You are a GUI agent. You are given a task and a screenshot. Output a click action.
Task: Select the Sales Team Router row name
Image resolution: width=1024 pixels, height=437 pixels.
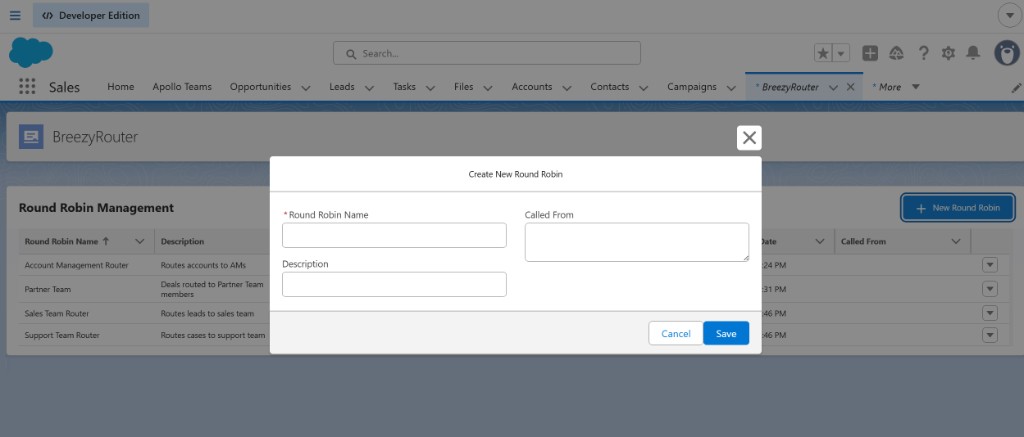tap(57, 314)
